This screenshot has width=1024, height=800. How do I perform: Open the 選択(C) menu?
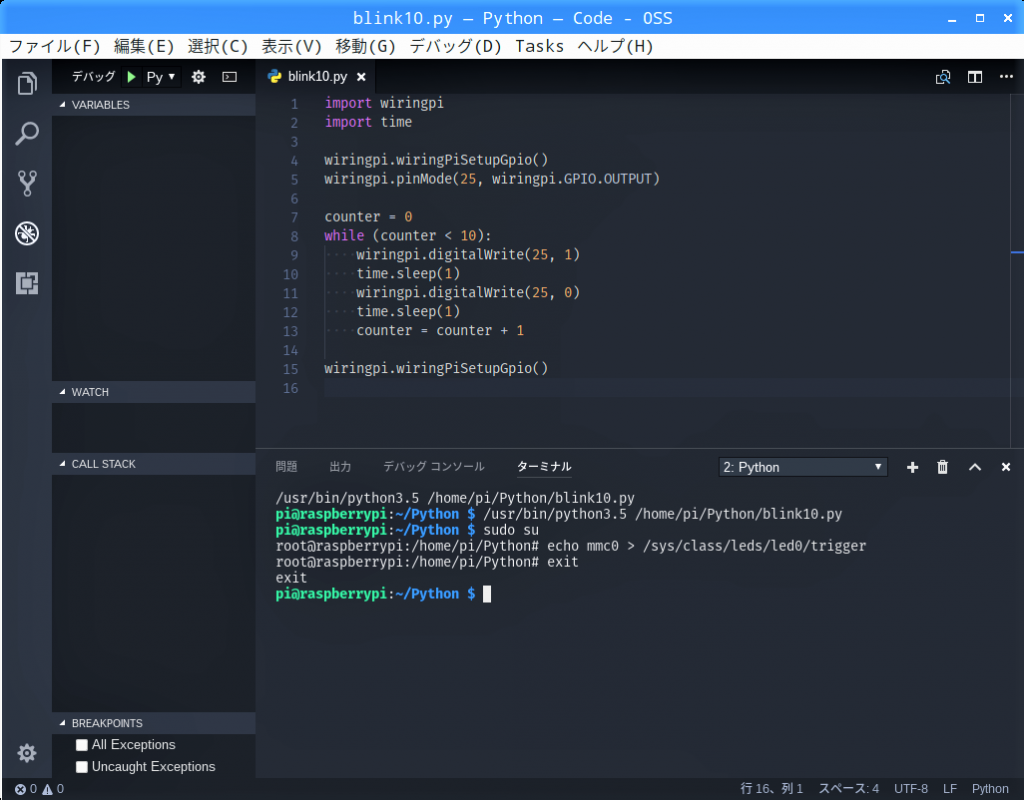[x=217, y=46]
